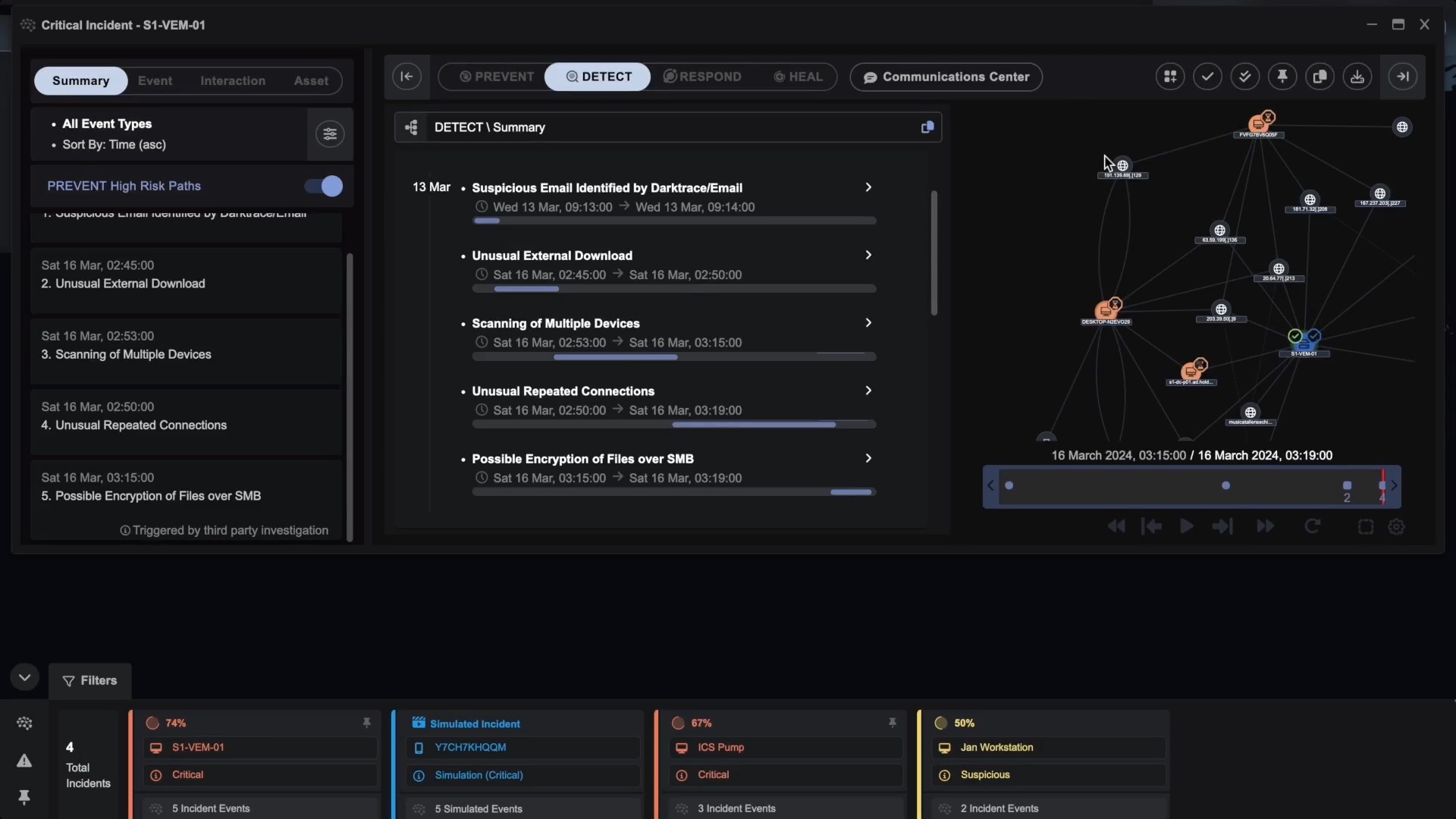Pin the ICS Pump incident card

point(893,723)
